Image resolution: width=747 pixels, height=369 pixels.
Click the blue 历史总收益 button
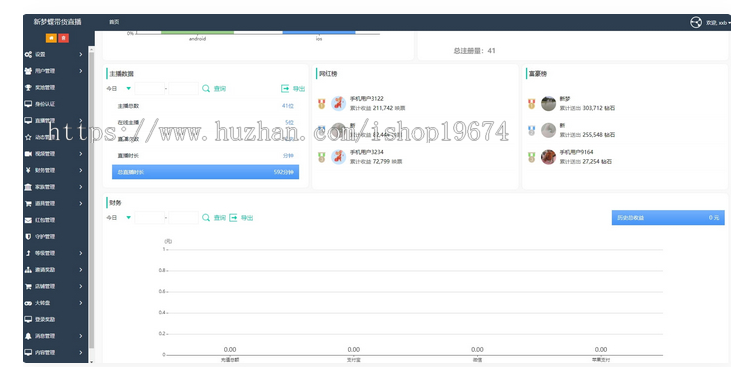pyautogui.click(x=668, y=218)
